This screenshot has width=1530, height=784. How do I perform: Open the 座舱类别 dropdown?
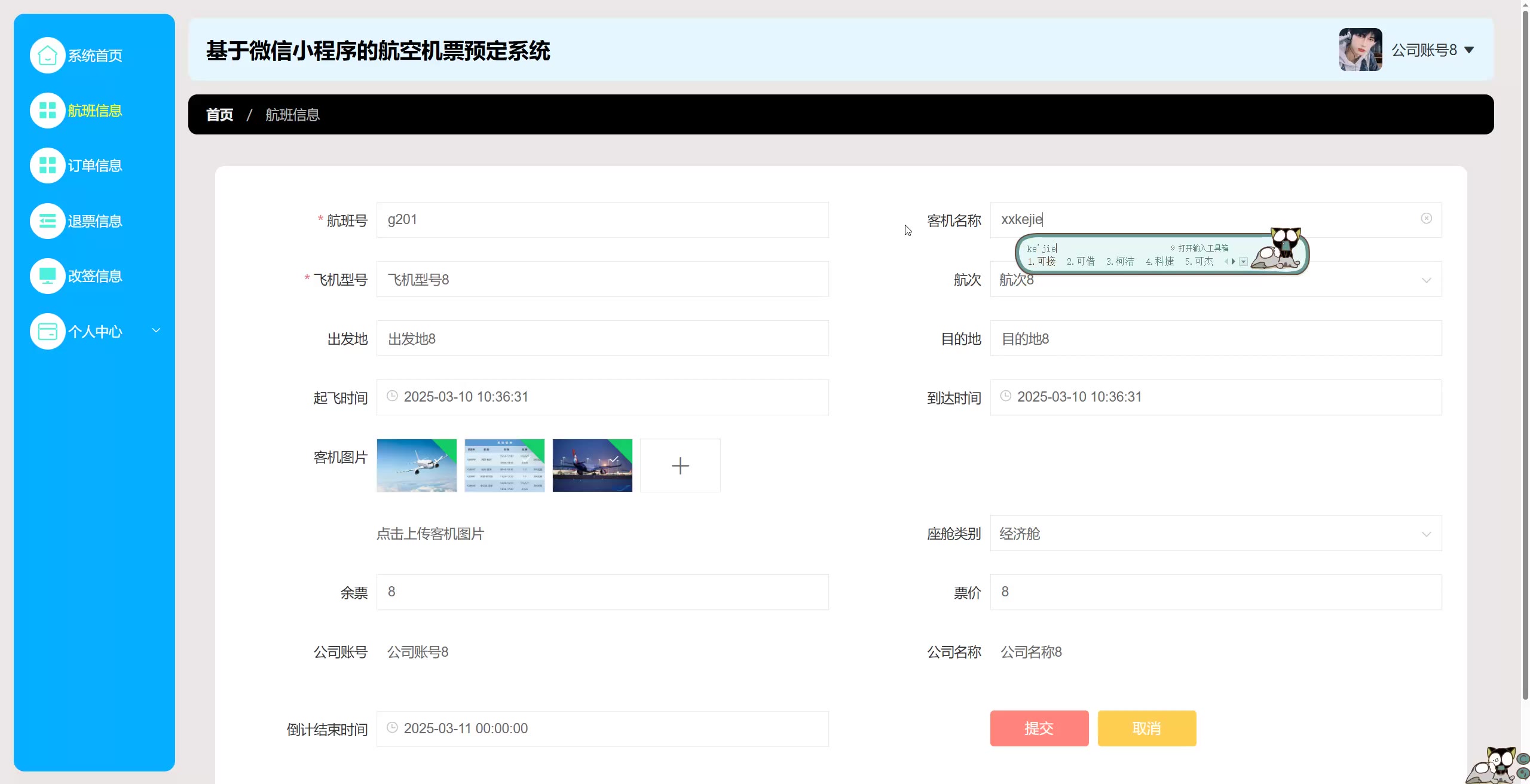(x=1426, y=534)
